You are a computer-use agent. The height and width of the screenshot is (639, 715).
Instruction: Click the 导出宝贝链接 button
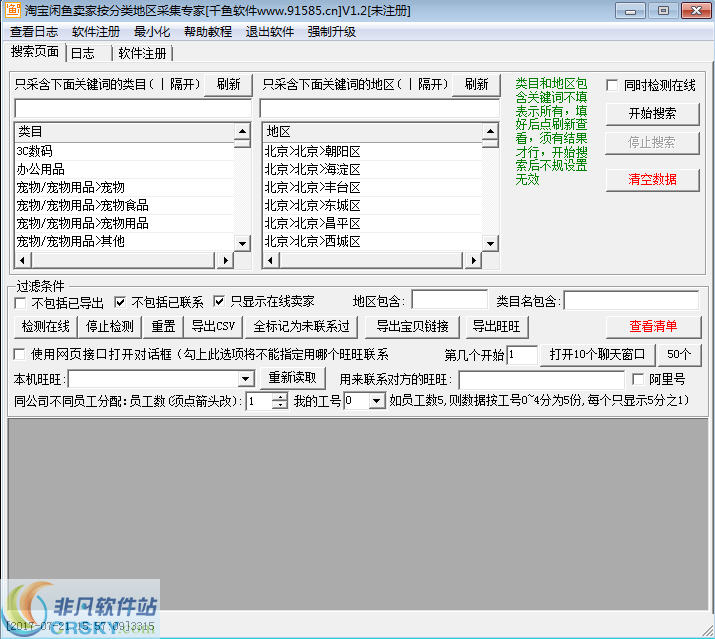(412, 327)
